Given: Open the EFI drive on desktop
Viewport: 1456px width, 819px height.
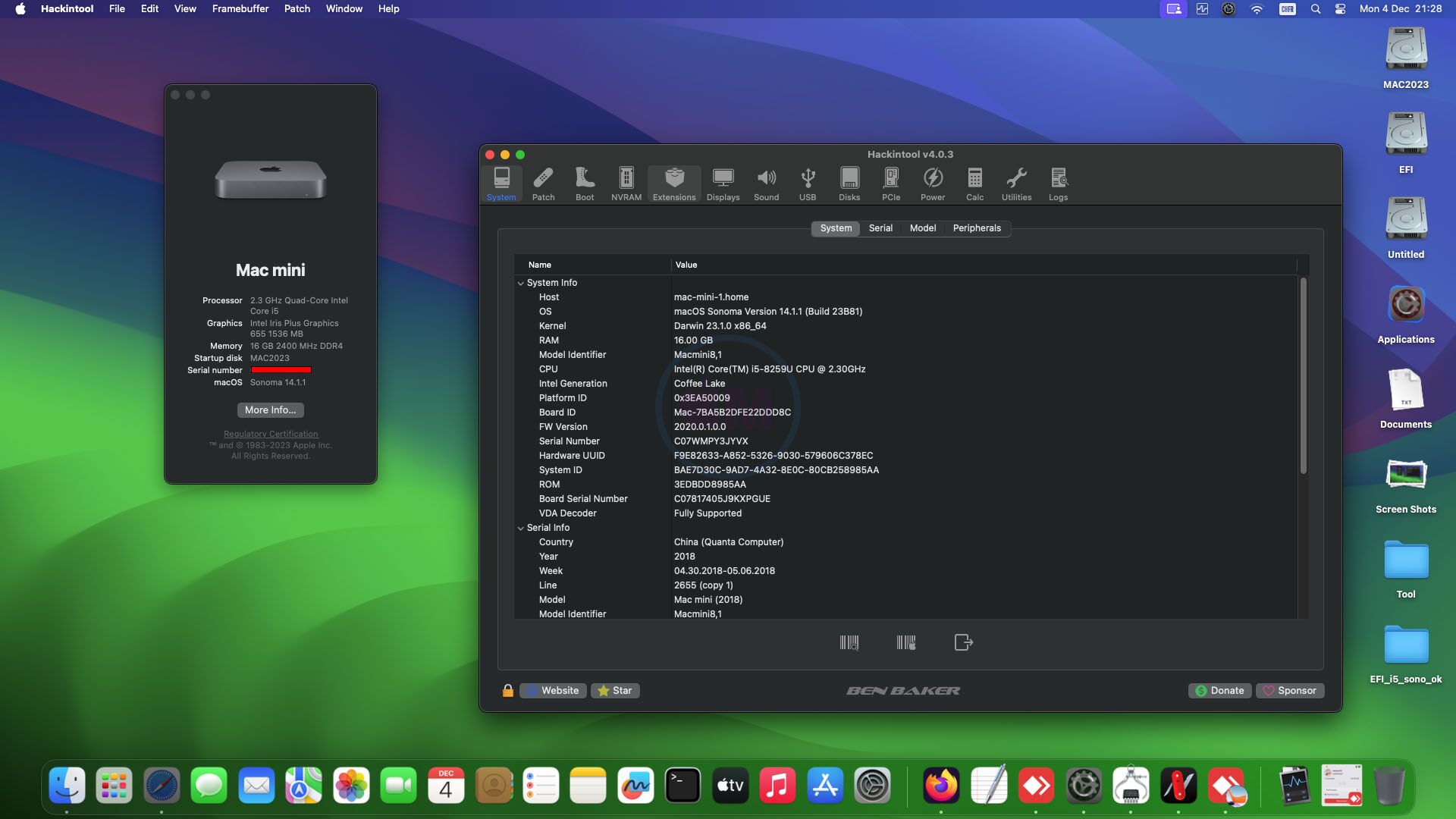Looking at the screenshot, I should pyautogui.click(x=1406, y=143).
